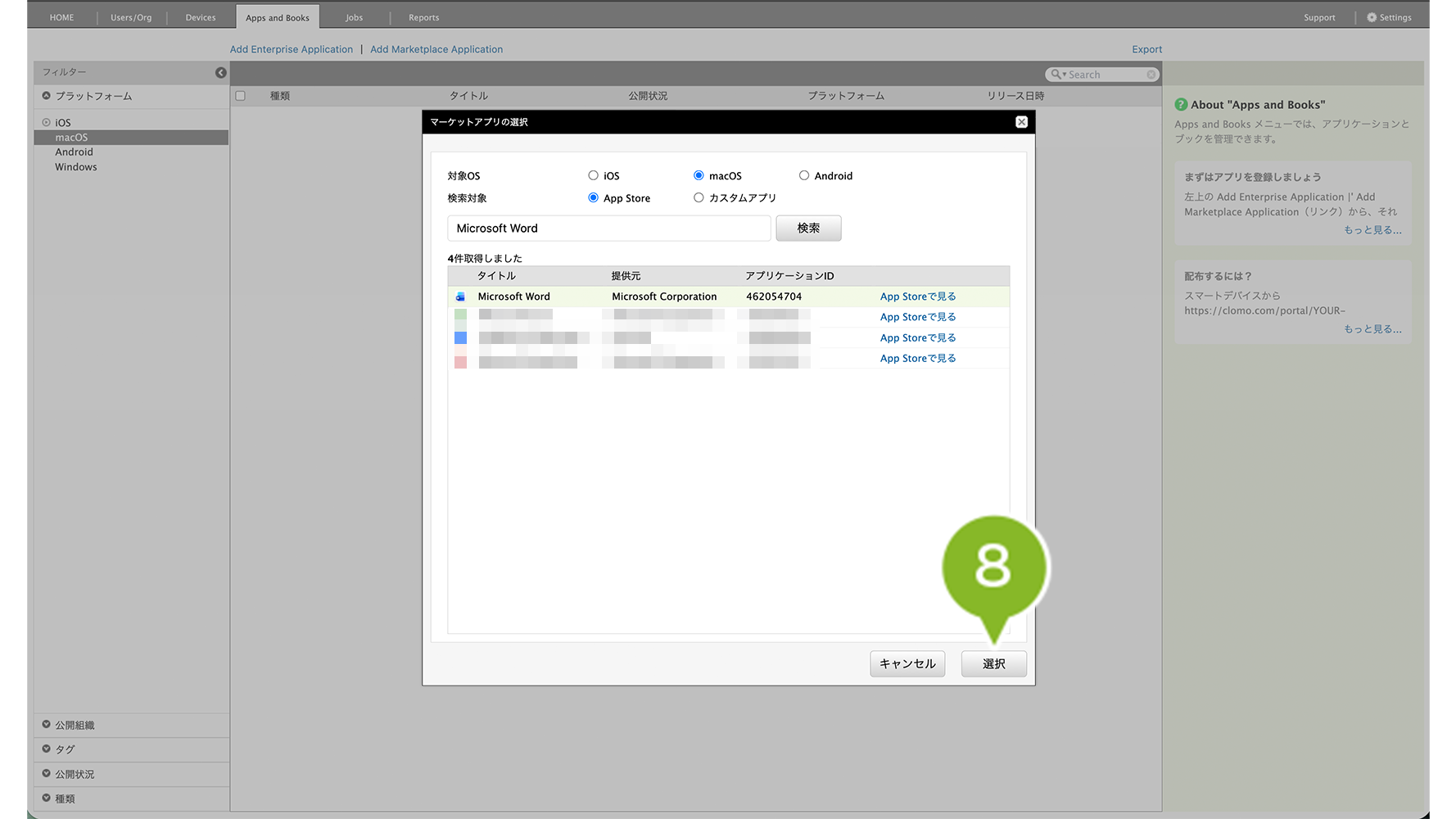The width and height of the screenshot is (1456, 819).
Task: Open Add Enterprise Application link
Action: (x=292, y=49)
